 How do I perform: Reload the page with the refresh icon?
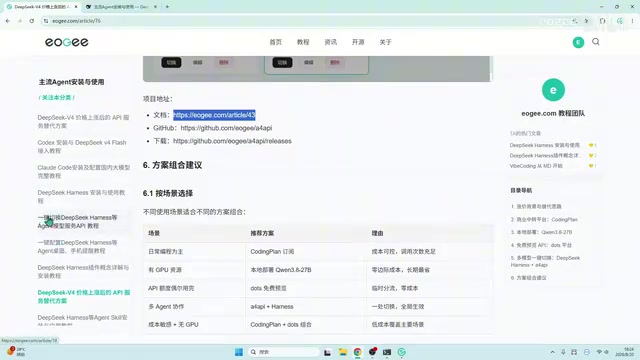[31, 21]
